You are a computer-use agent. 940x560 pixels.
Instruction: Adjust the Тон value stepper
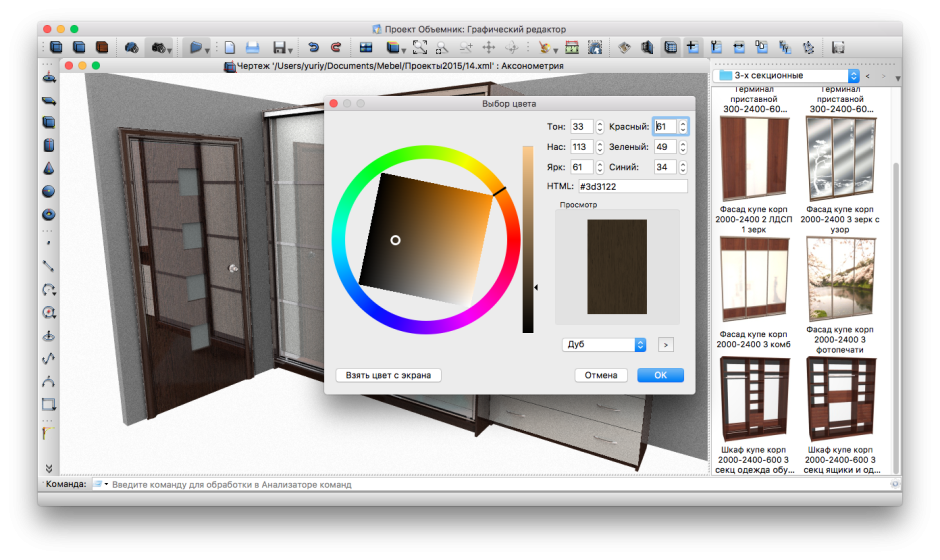point(600,127)
